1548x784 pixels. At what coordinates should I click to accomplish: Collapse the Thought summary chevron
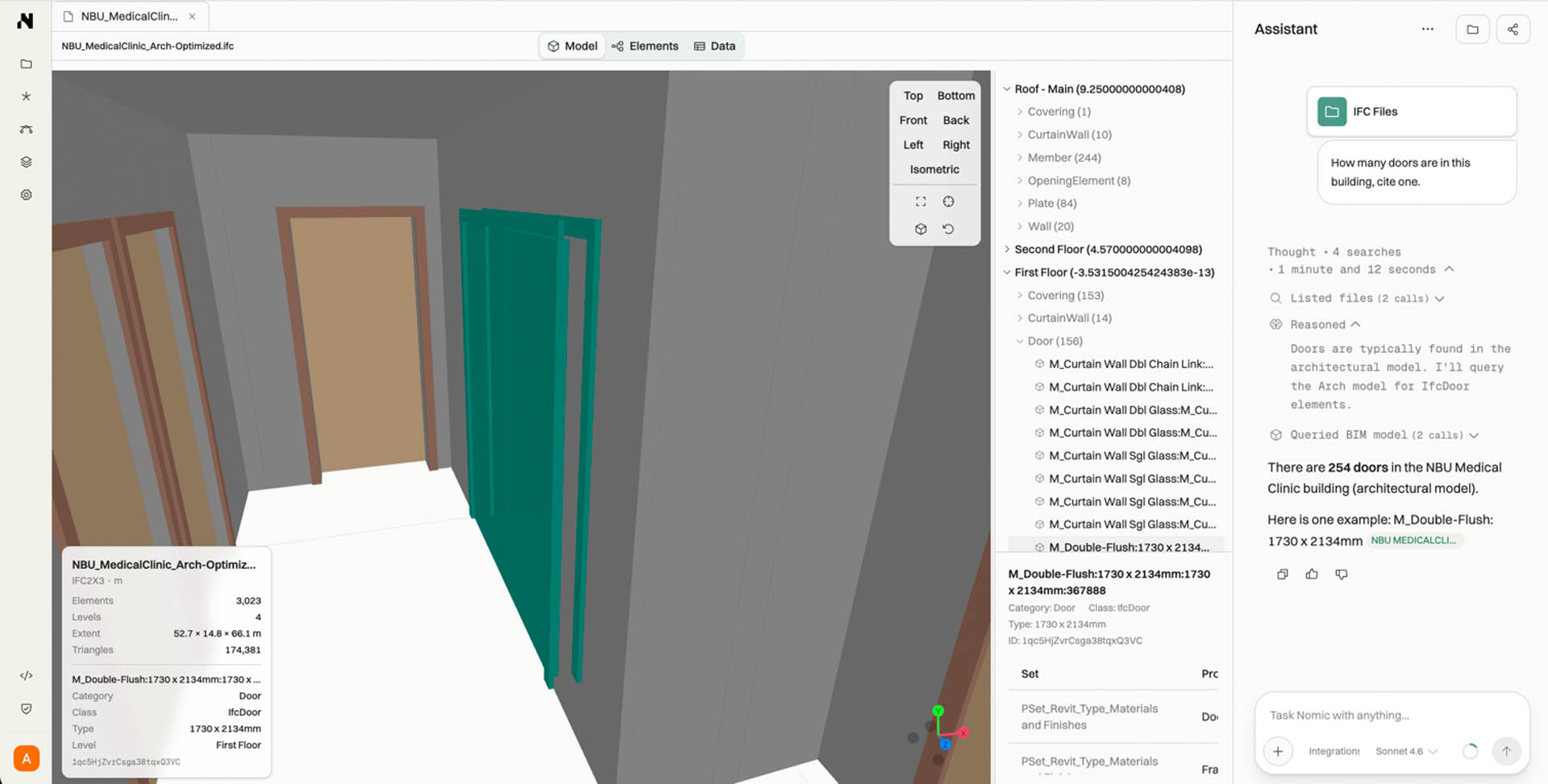click(x=1449, y=269)
